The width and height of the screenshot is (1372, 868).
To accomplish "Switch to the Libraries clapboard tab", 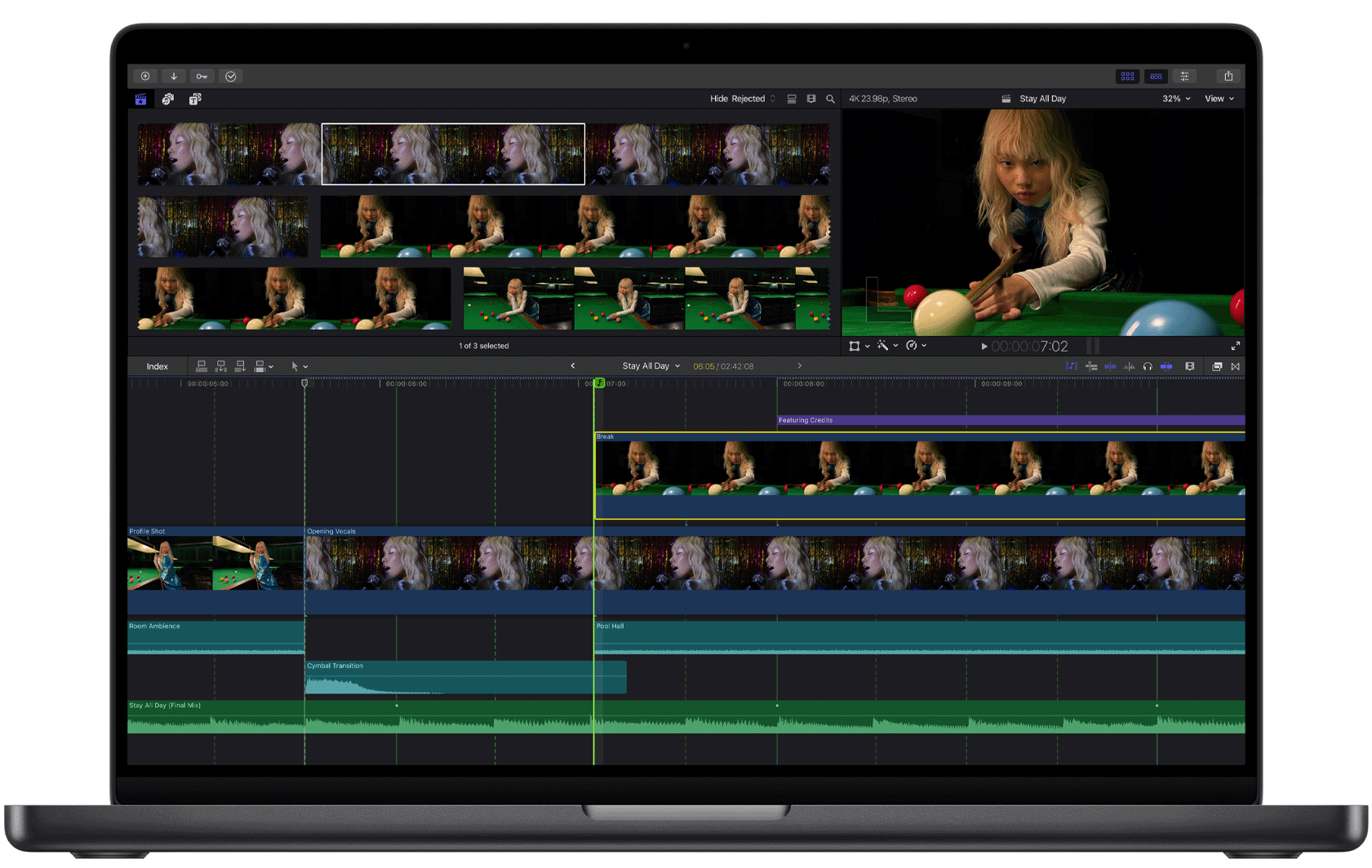I will pos(140,99).
